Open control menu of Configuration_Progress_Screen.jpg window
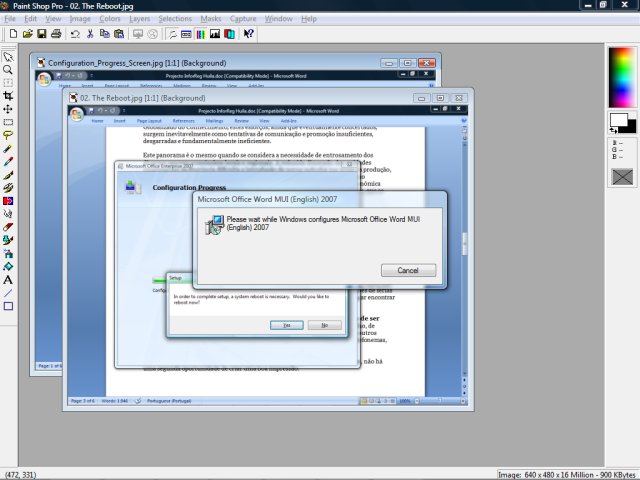The image size is (640, 480). [41, 63]
